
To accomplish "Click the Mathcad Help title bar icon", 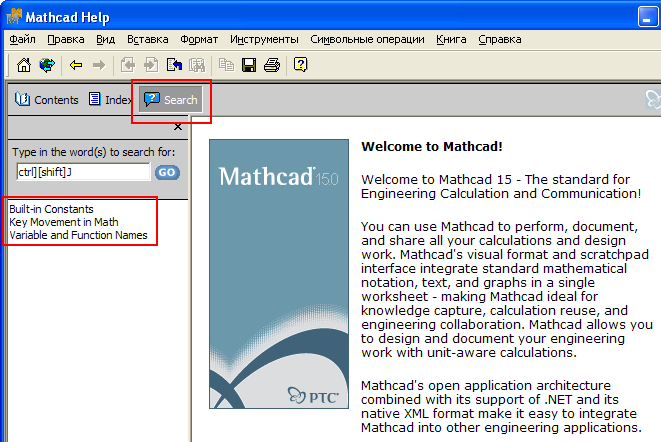I will pos(13,17).
